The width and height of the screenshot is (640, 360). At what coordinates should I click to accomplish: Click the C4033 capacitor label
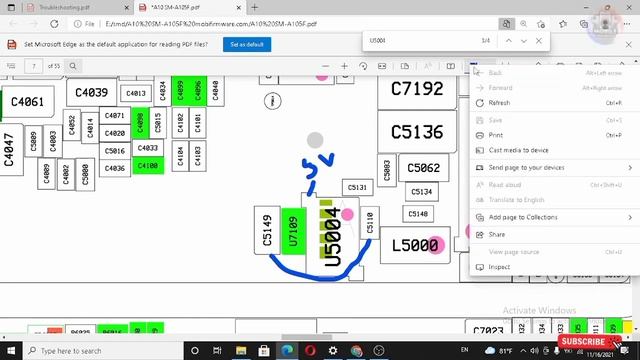pyautogui.click(x=148, y=148)
